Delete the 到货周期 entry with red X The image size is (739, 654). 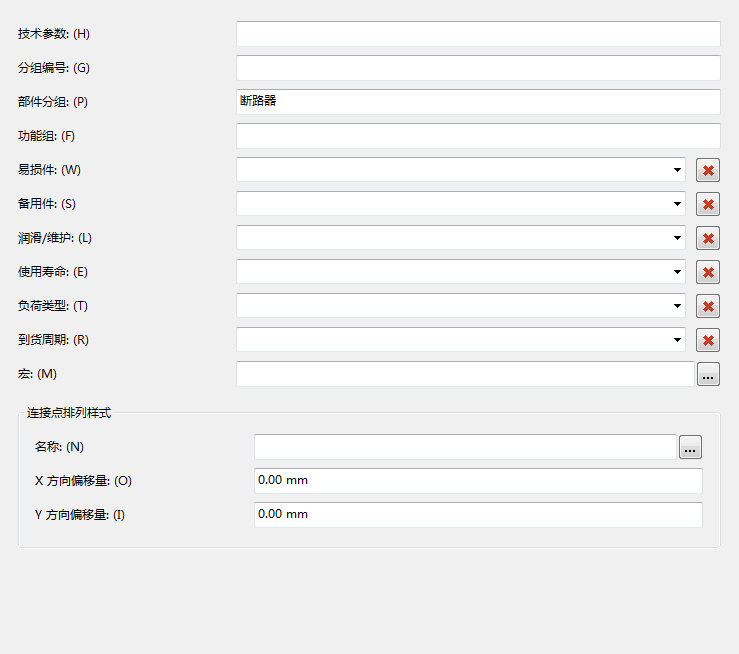pos(708,340)
